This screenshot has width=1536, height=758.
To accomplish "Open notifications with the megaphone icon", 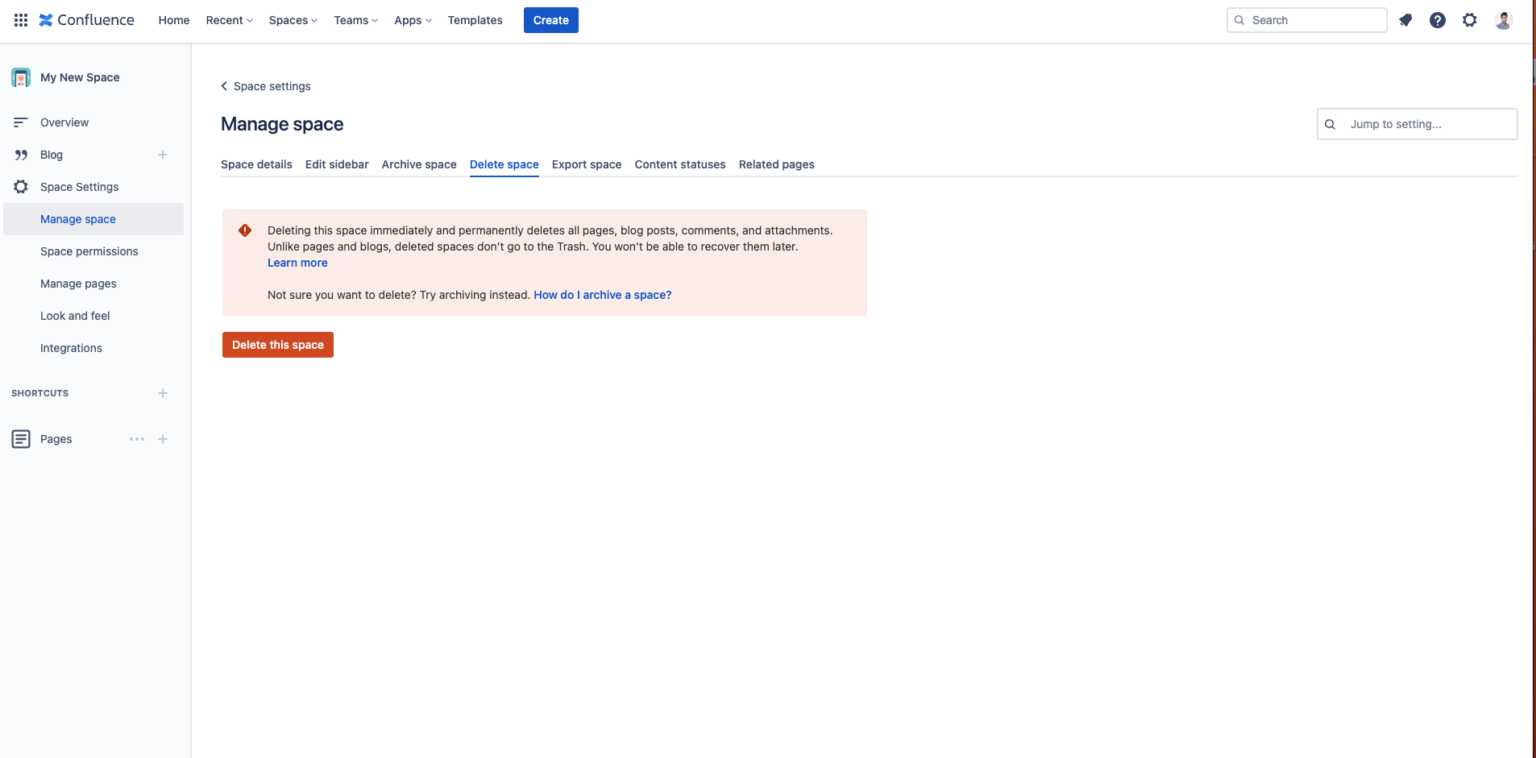I will pyautogui.click(x=1405, y=20).
